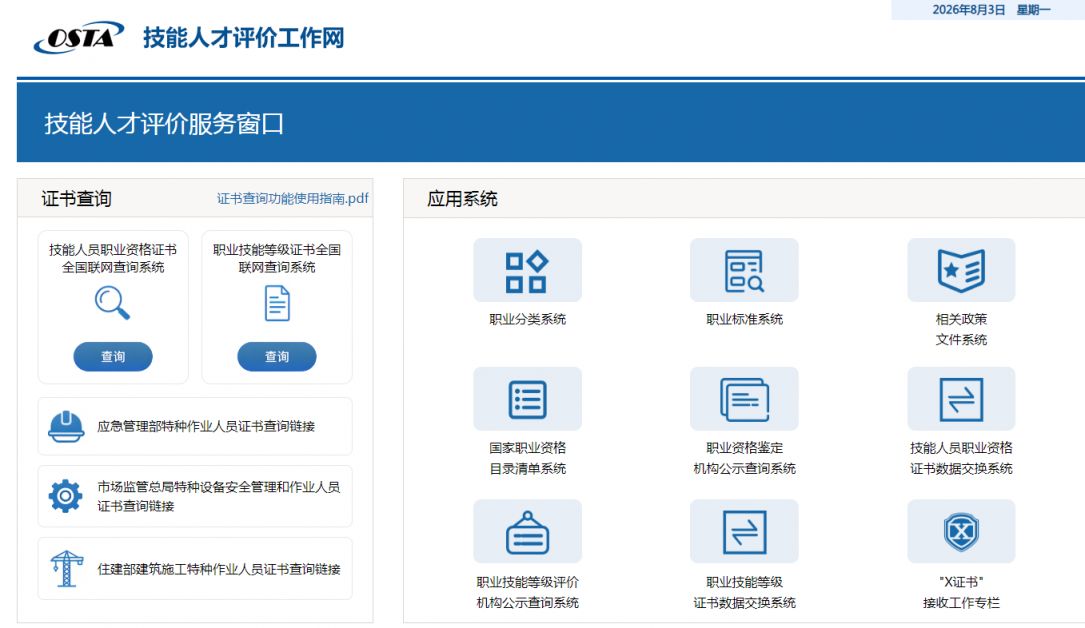Open 市场监管总局特种设备安全管理和作业人员证书查询链接
1085x628 pixels.
[219, 496]
